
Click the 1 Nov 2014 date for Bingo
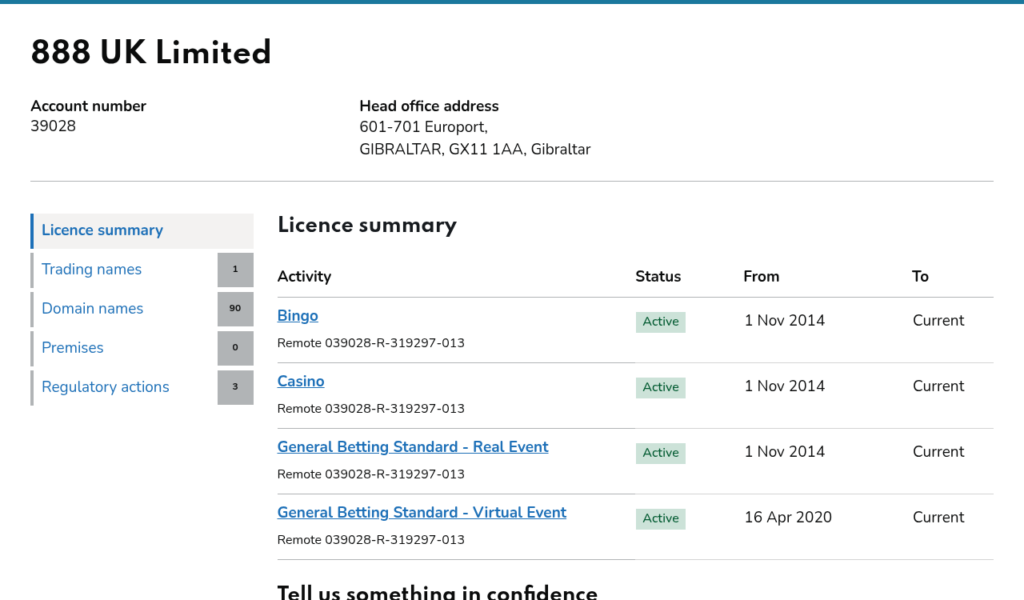click(x=784, y=321)
